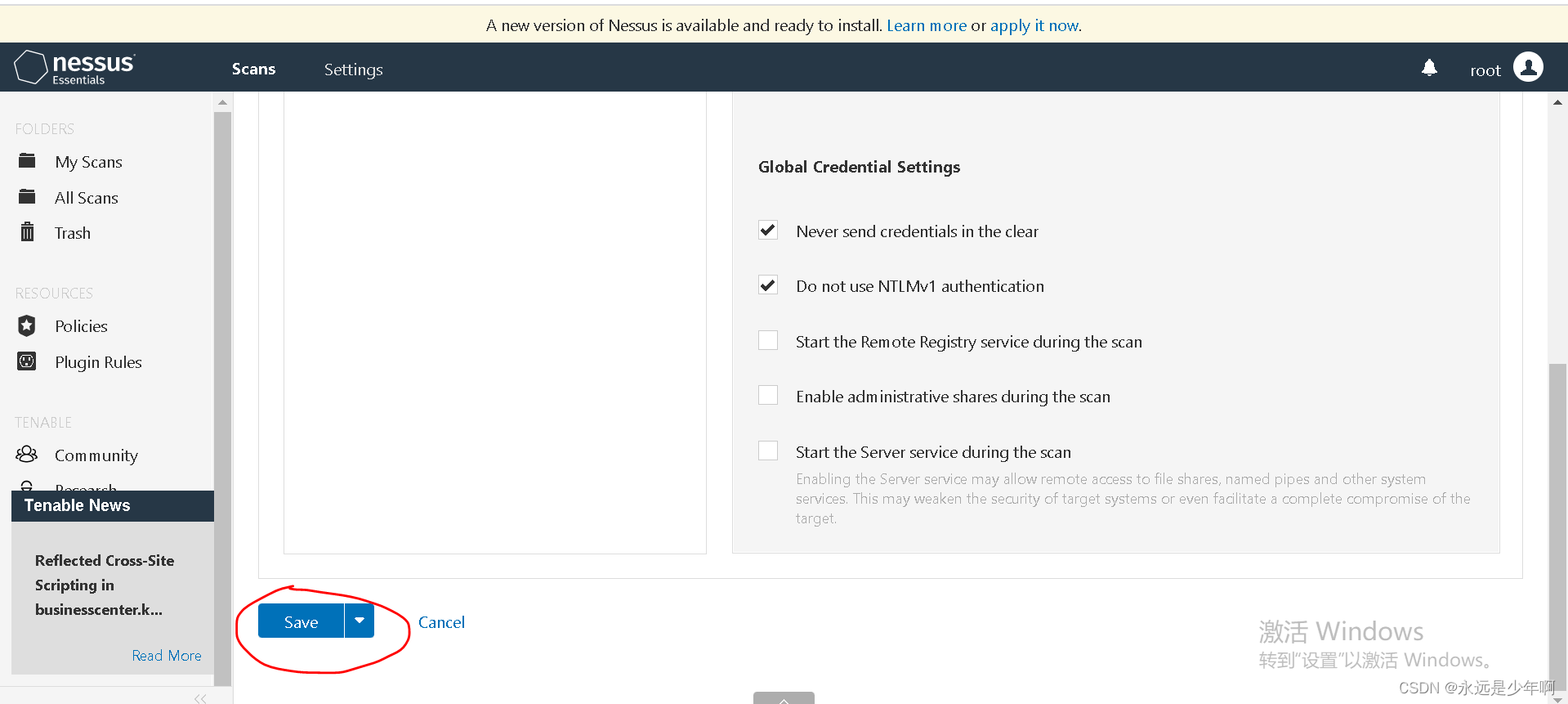Open the Save button dropdown arrow
The image size is (1568, 704).
tap(360, 621)
